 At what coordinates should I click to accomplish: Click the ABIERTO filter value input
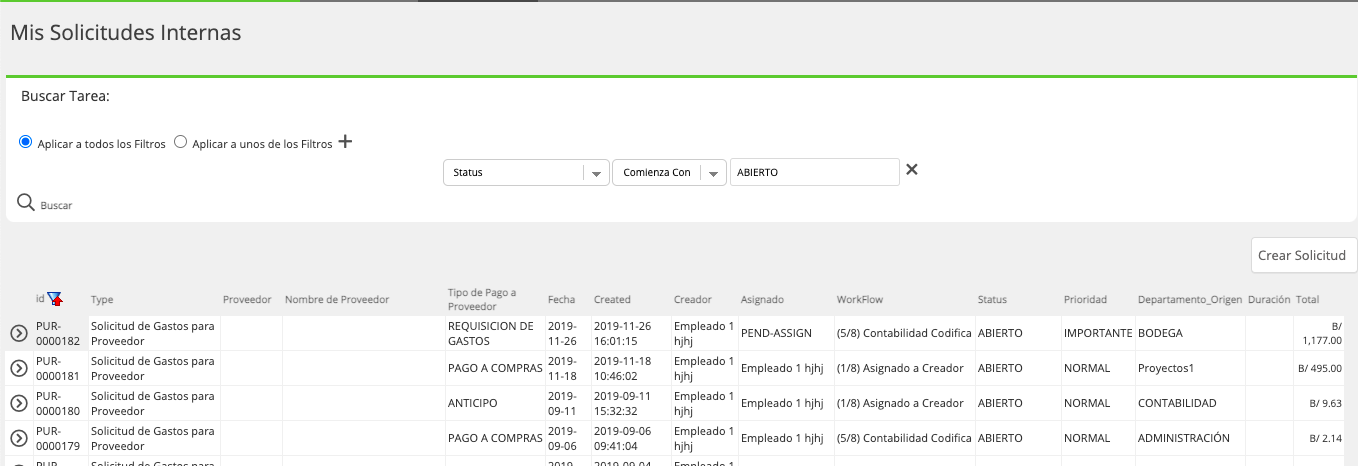[815, 172]
